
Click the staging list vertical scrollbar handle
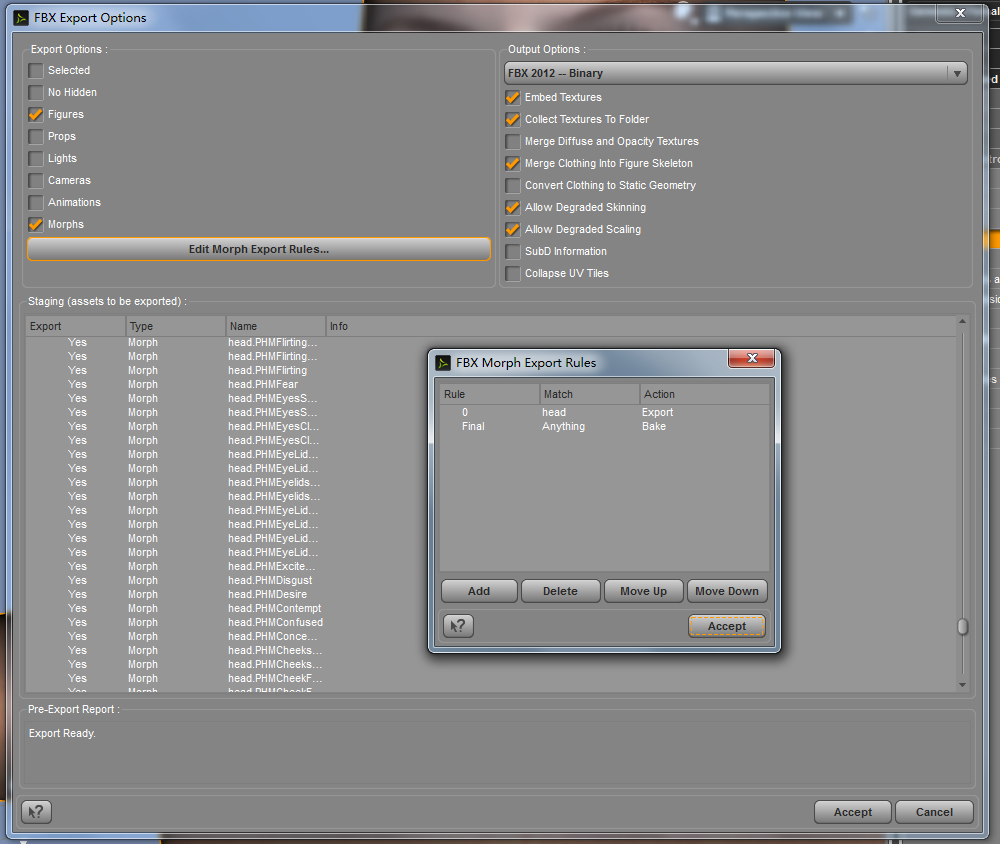pos(962,626)
